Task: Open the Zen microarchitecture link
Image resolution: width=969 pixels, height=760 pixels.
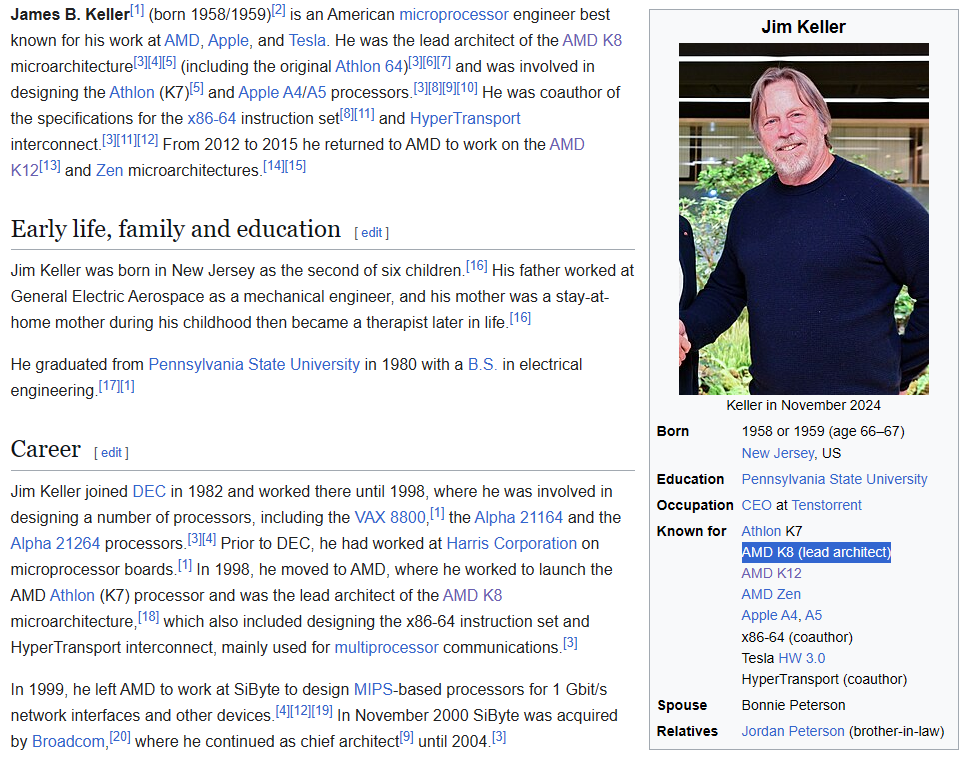Action: pos(109,170)
